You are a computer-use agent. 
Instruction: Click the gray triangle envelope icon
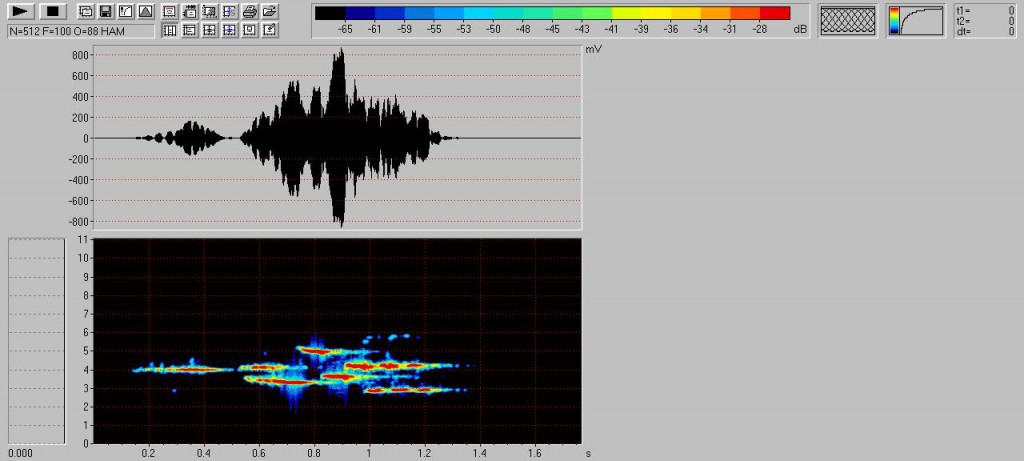point(146,12)
